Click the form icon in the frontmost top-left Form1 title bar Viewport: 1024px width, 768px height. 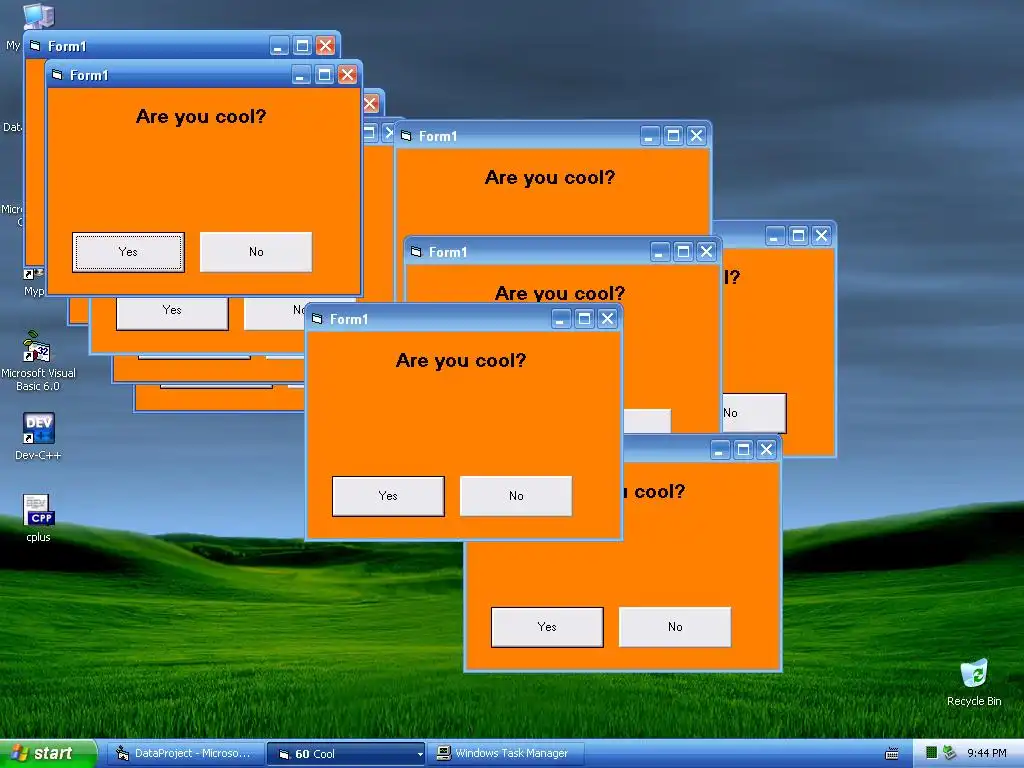click(x=57, y=75)
